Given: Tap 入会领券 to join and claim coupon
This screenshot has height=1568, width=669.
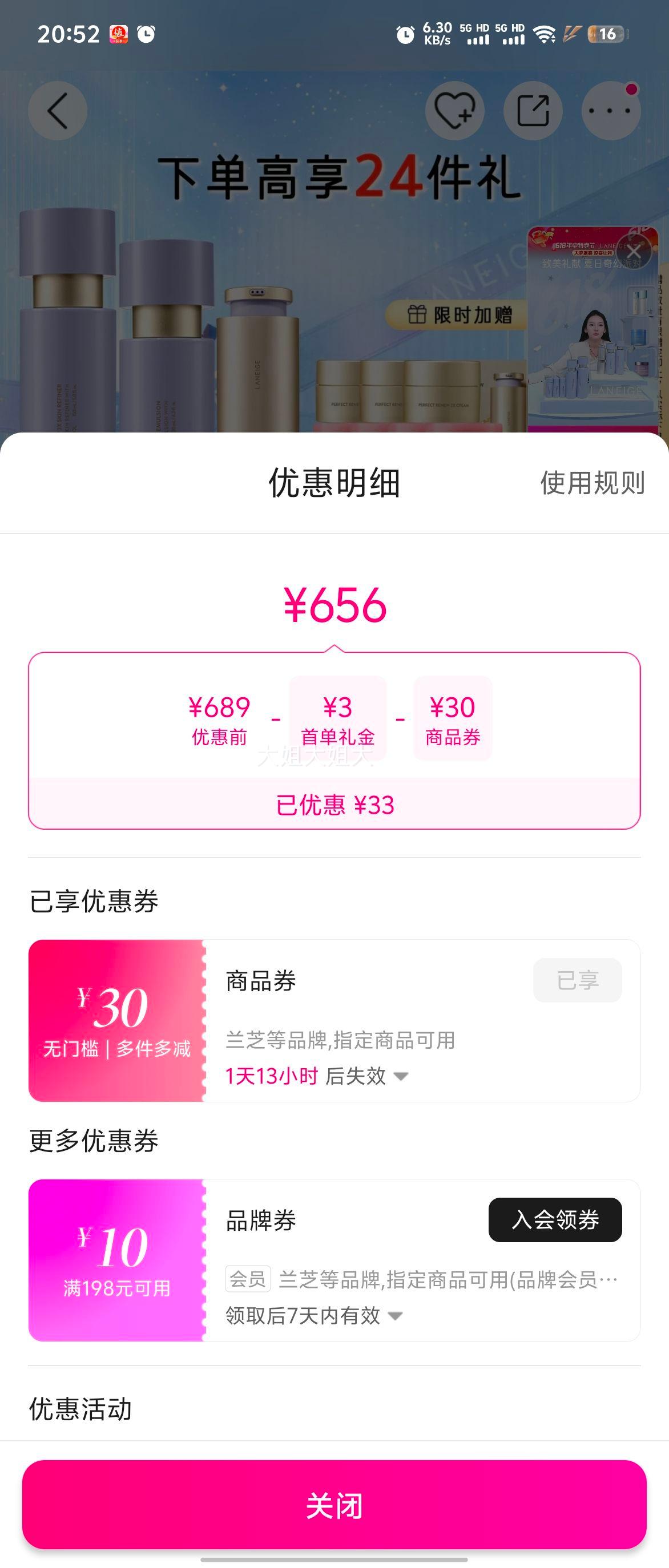Looking at the screenshot, I should [555, 1220].
